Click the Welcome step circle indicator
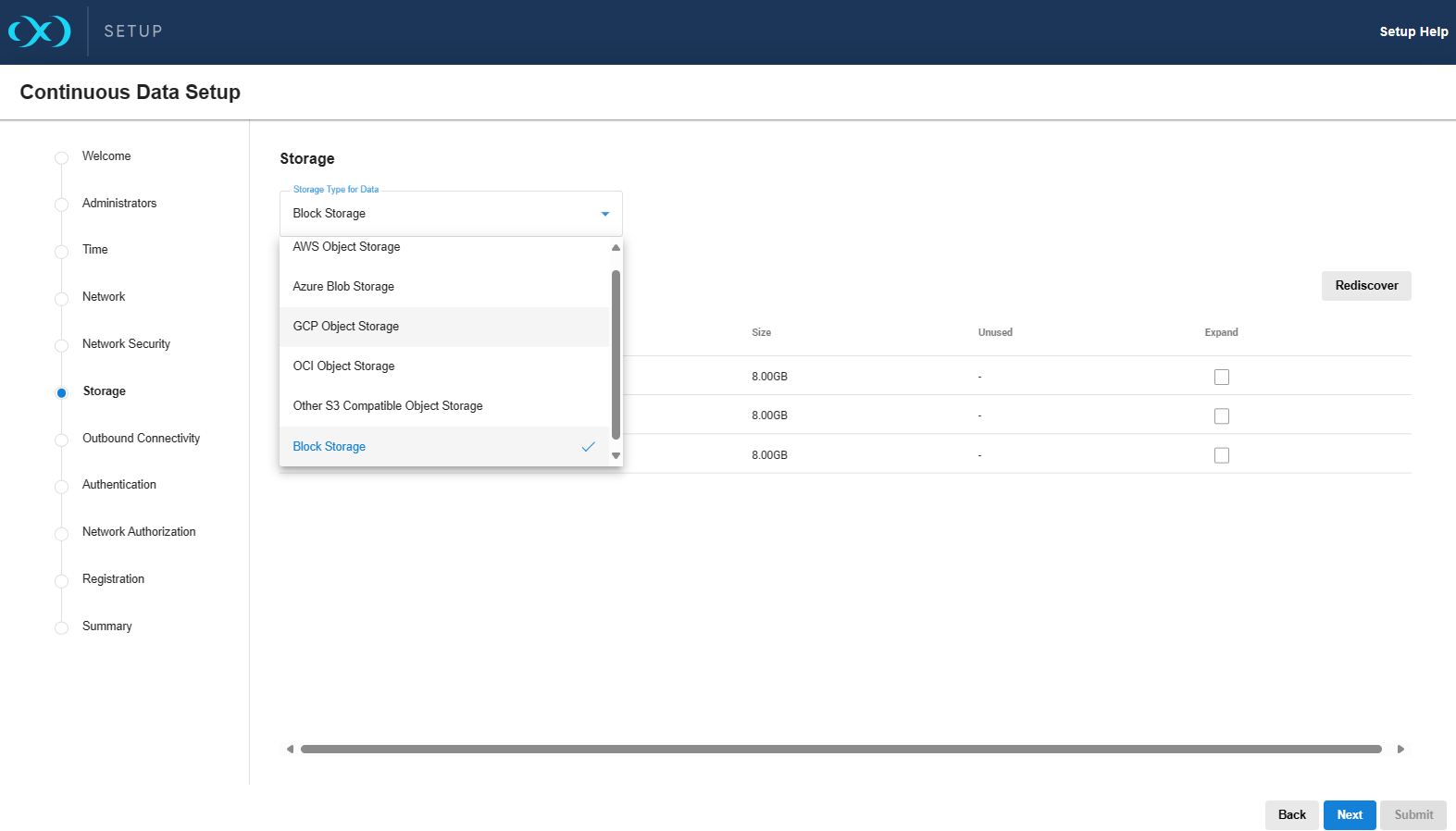The image size is (1456, 831). [62, 157]
